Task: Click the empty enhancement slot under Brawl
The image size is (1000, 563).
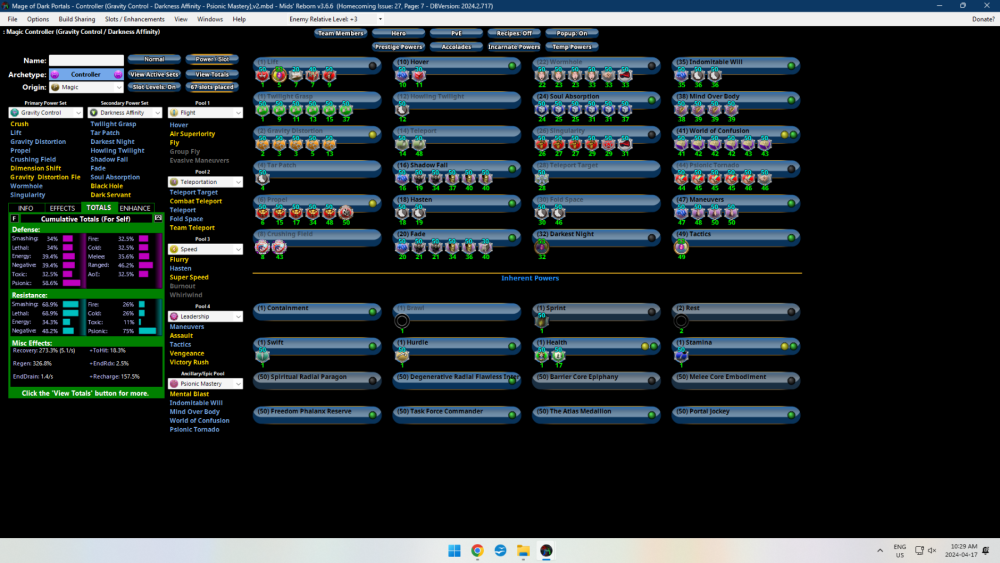Action: (x=402, y=321)
